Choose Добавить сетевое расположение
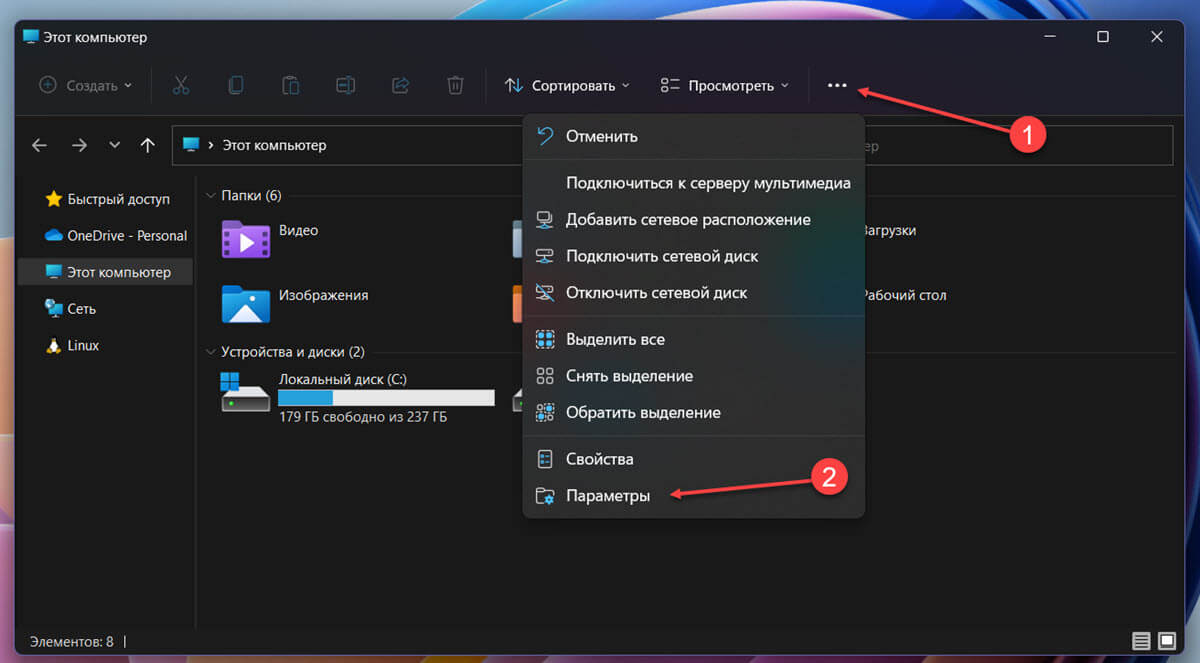This screenshot has height=663, width=1200. click(x=693, y=219)
